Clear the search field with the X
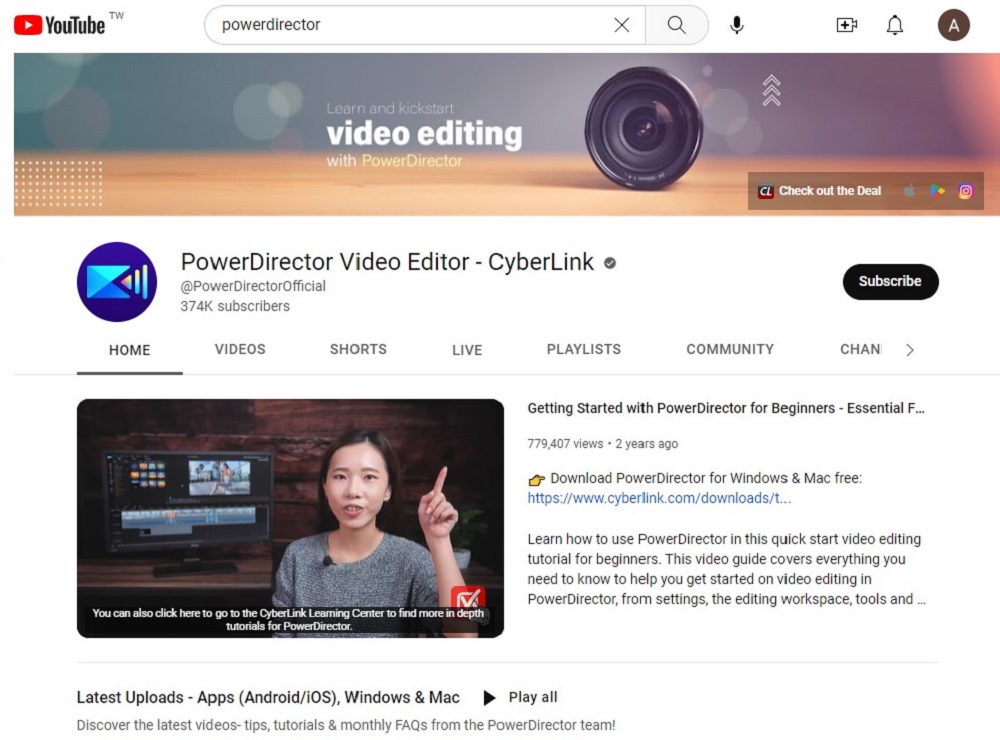1000x740 pixels. (x=621, y=25)
